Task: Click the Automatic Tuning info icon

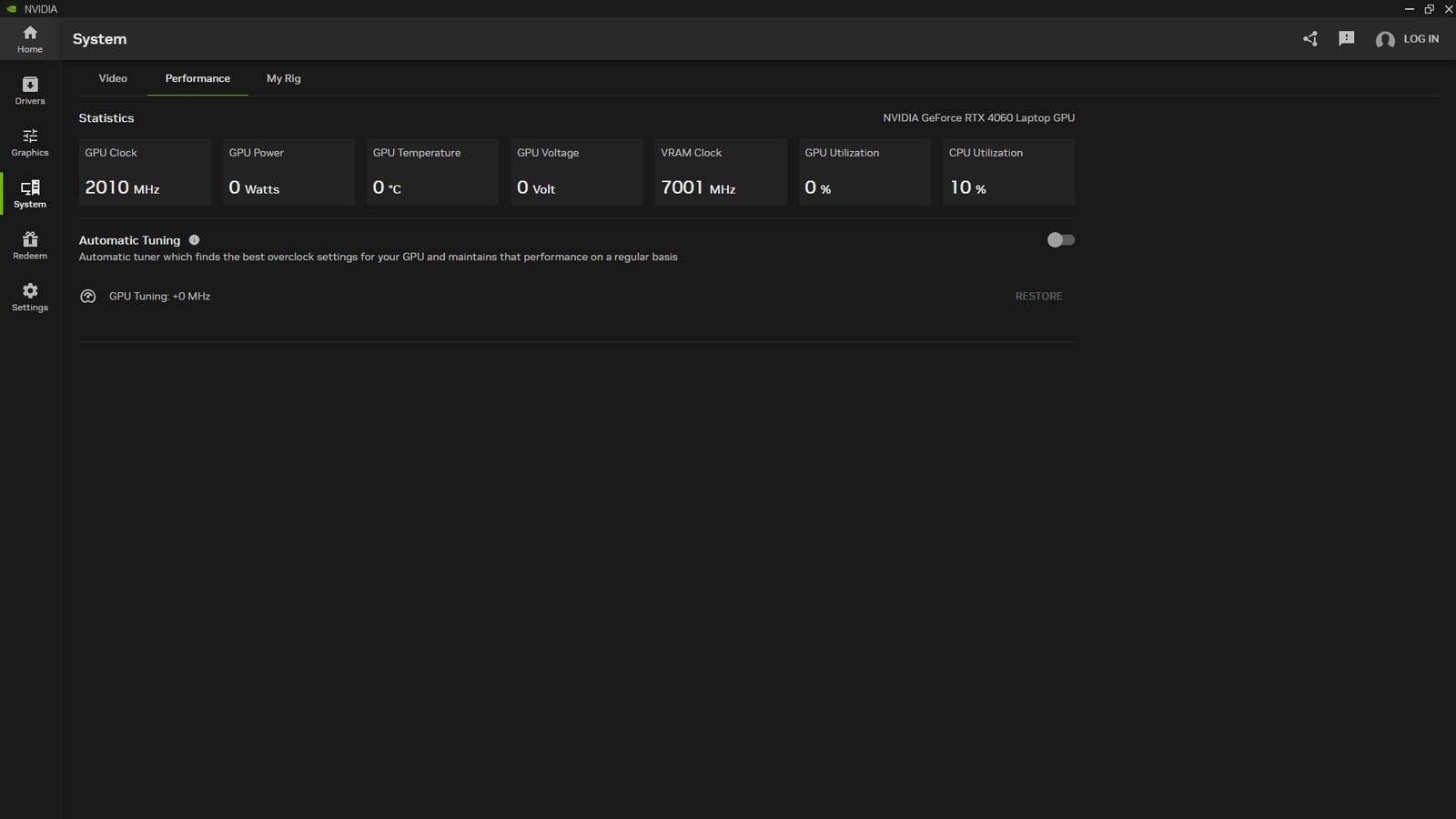Action: click(194, 239)
